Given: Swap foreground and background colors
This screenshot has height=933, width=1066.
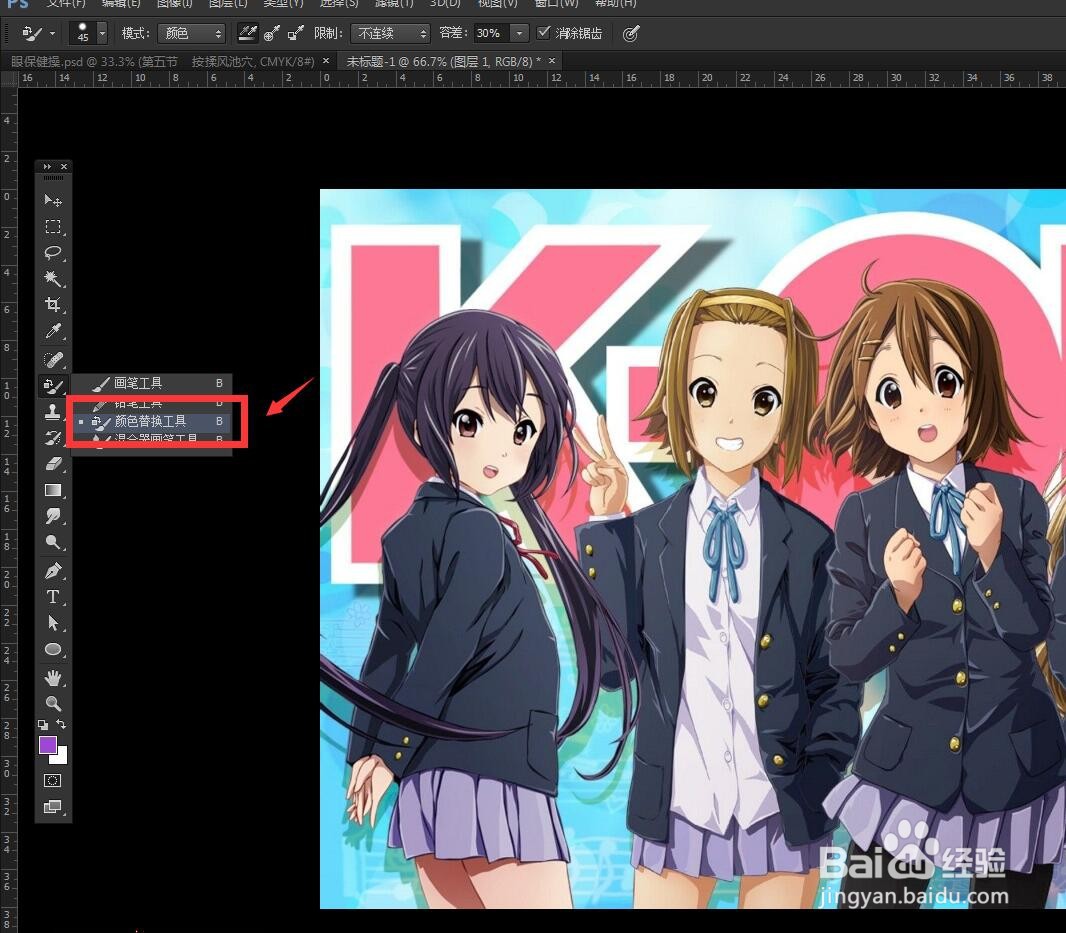Looking at the screenshot, I should (x=61, y=724).
